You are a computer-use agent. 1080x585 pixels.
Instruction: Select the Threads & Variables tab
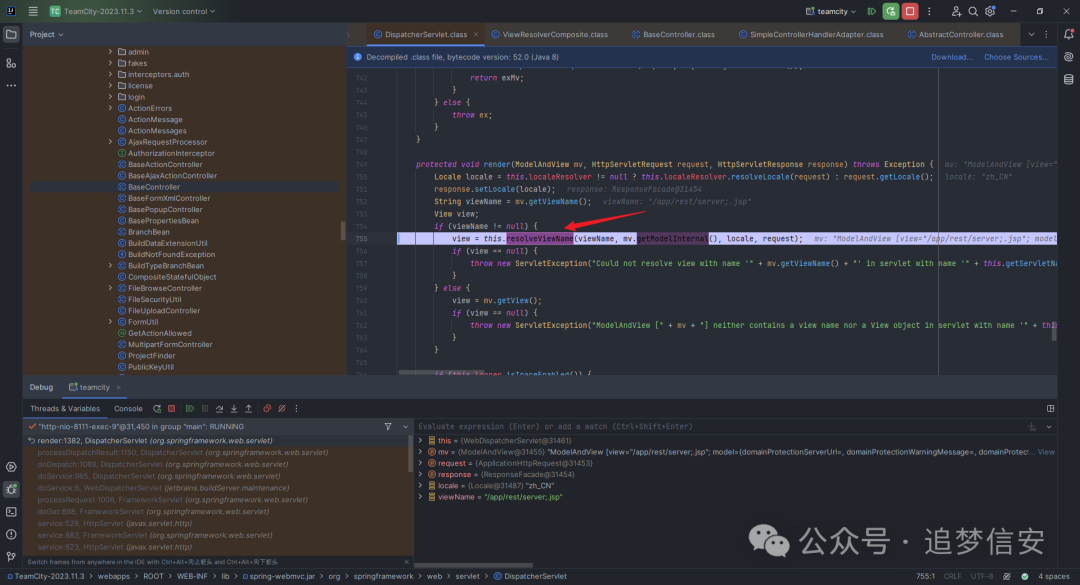[x=65, y=409]
